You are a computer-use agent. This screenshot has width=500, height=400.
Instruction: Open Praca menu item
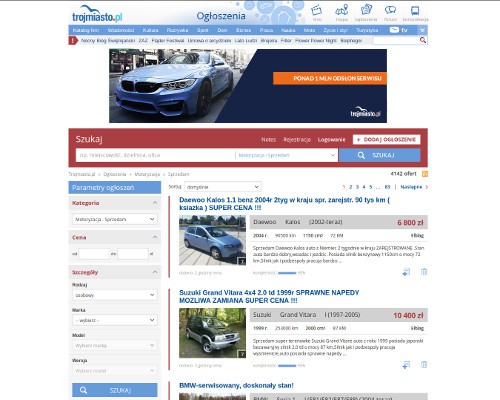(x=266, y=30)
